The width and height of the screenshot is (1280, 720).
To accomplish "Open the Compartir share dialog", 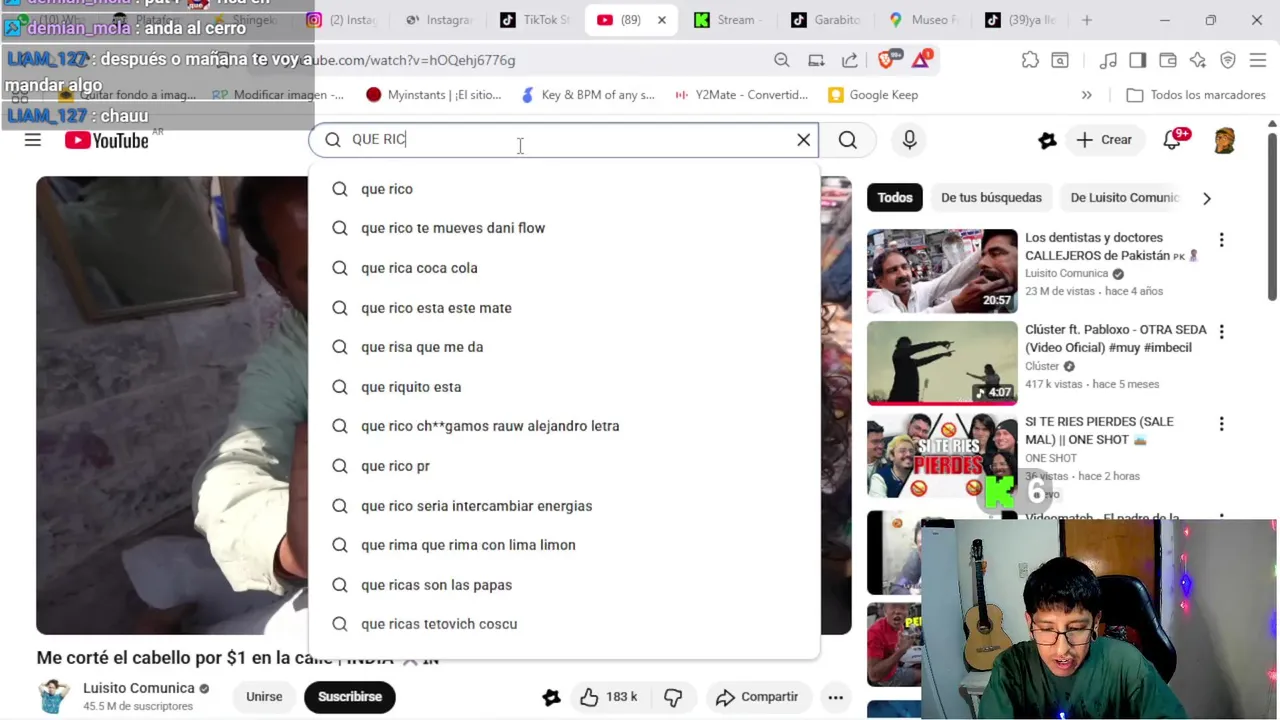I will (757, 697).
